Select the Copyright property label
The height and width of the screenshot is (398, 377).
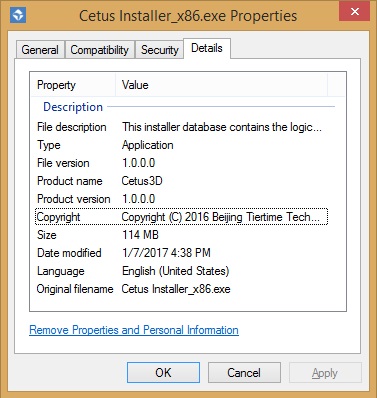(x=58, y=217)
